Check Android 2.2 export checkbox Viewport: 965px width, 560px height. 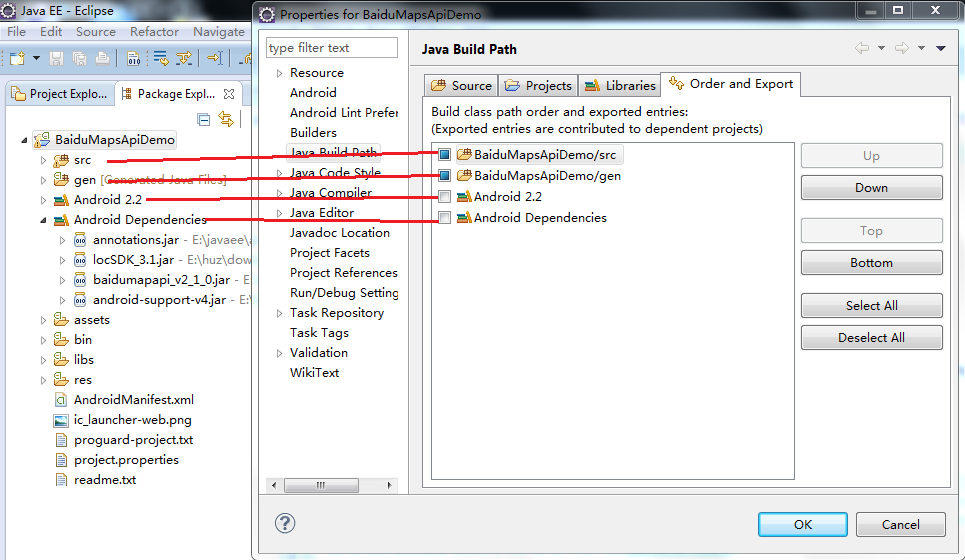[444, 197]
